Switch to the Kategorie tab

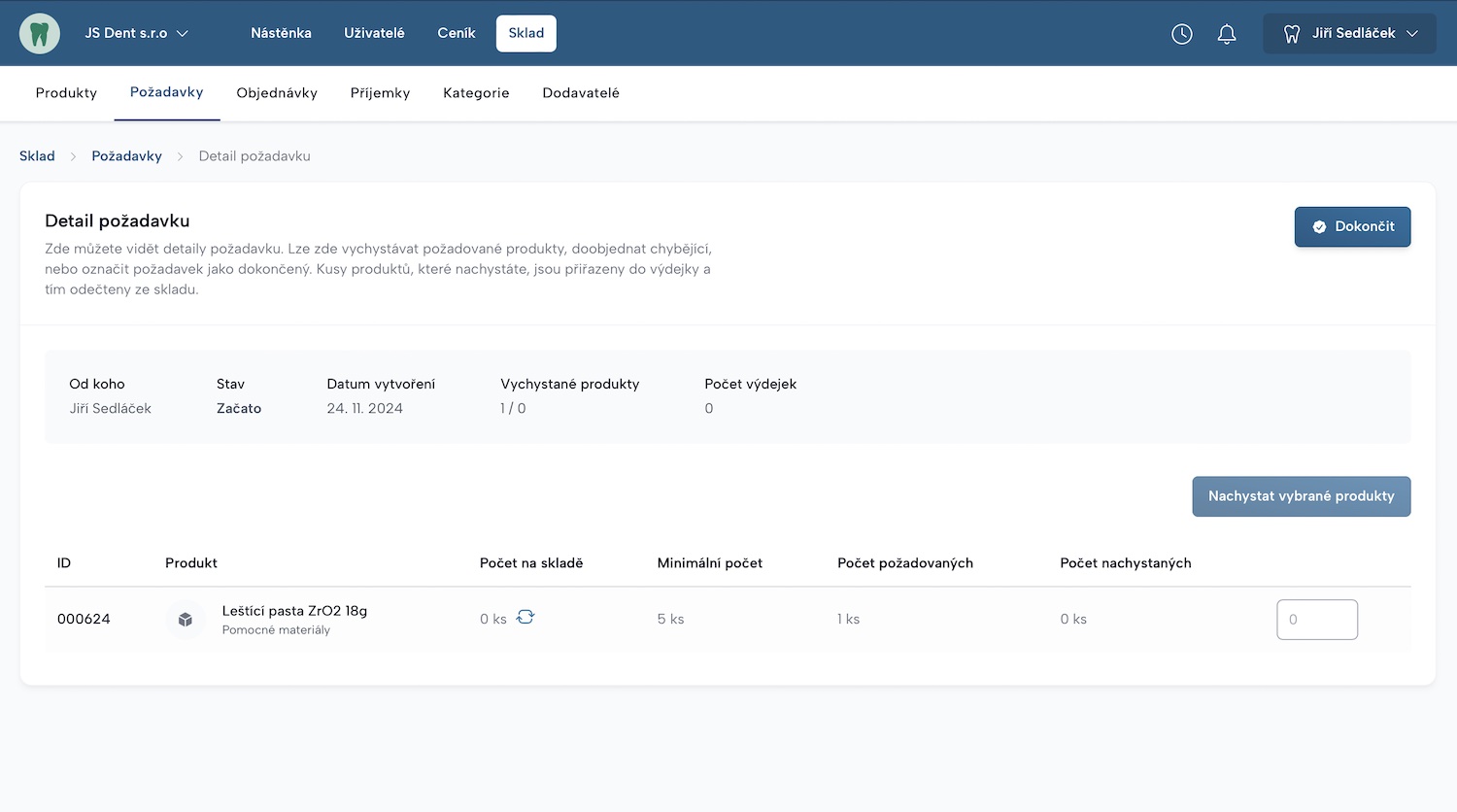pos(476,93)
